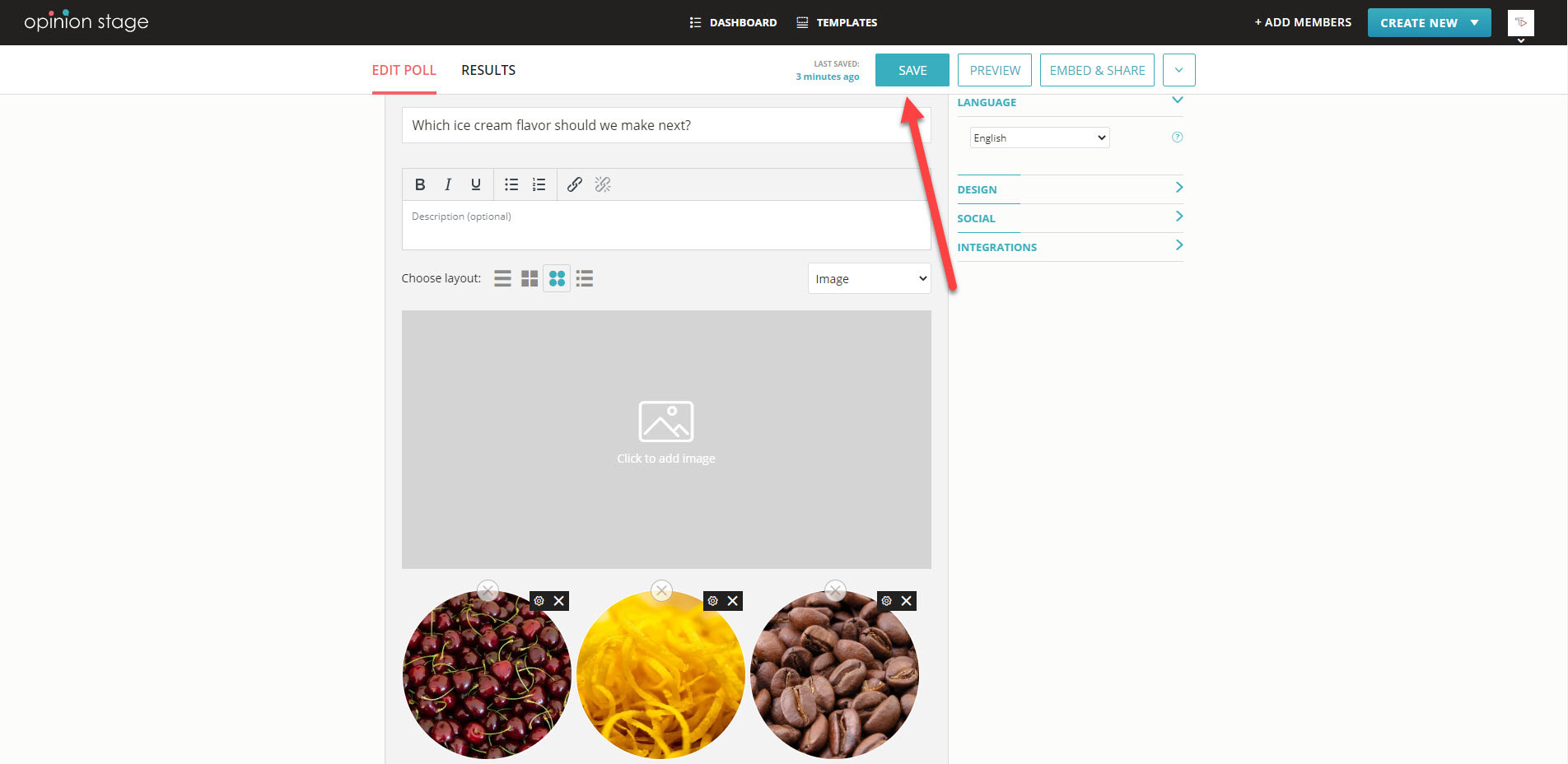Open the English language dropdown
The image size is (1568, 764).
1039,138
